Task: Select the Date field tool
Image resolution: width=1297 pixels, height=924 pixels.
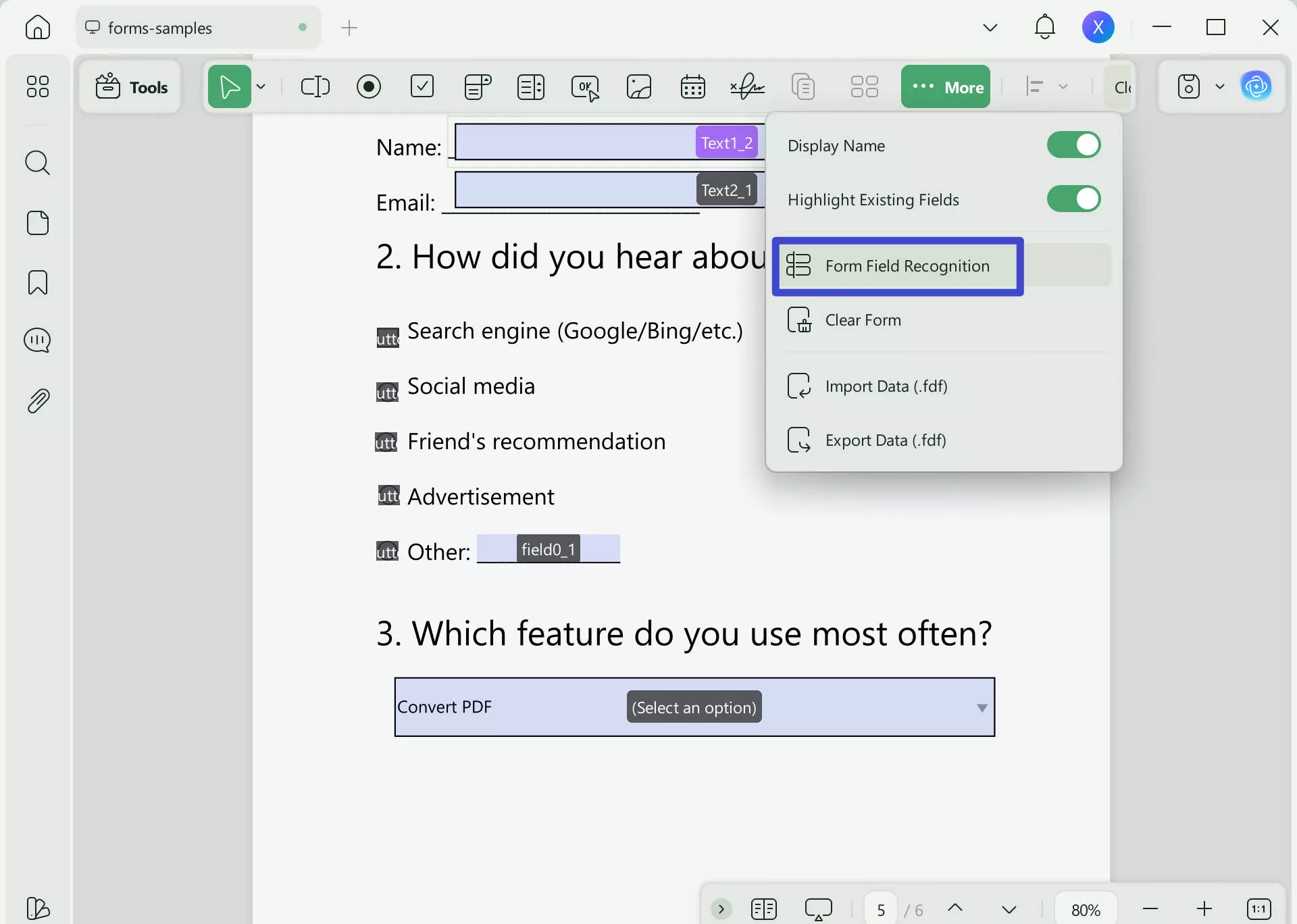Action: pos(693,86)
